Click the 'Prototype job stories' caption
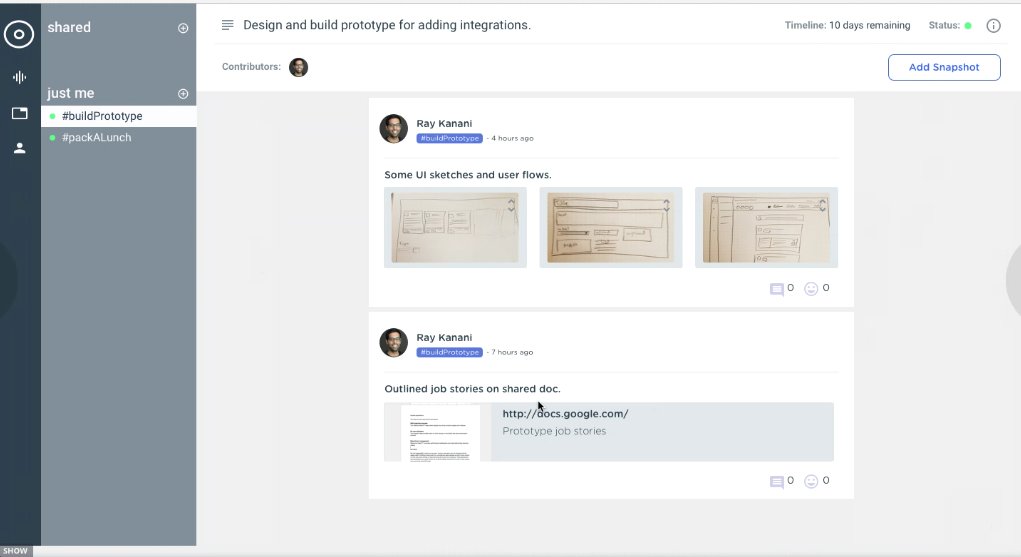The width and height of the screenshot is (1021, 557). pos(554,431)
